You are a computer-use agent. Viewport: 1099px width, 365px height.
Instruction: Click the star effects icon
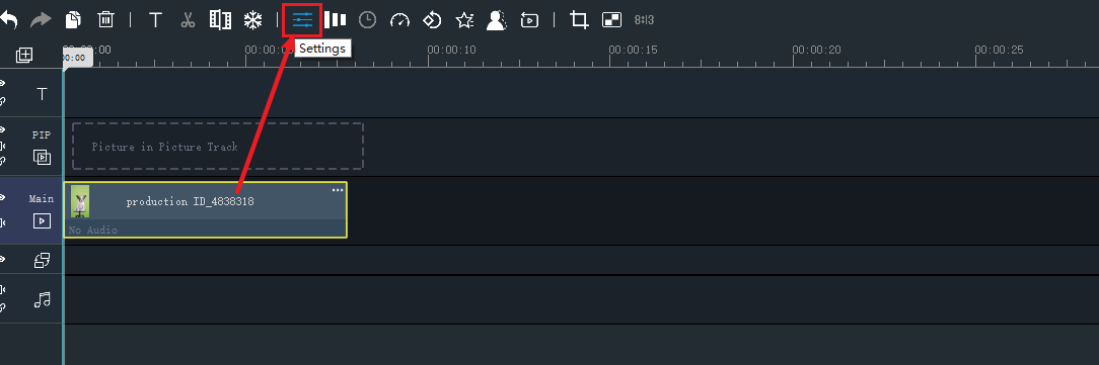[464, 20]
